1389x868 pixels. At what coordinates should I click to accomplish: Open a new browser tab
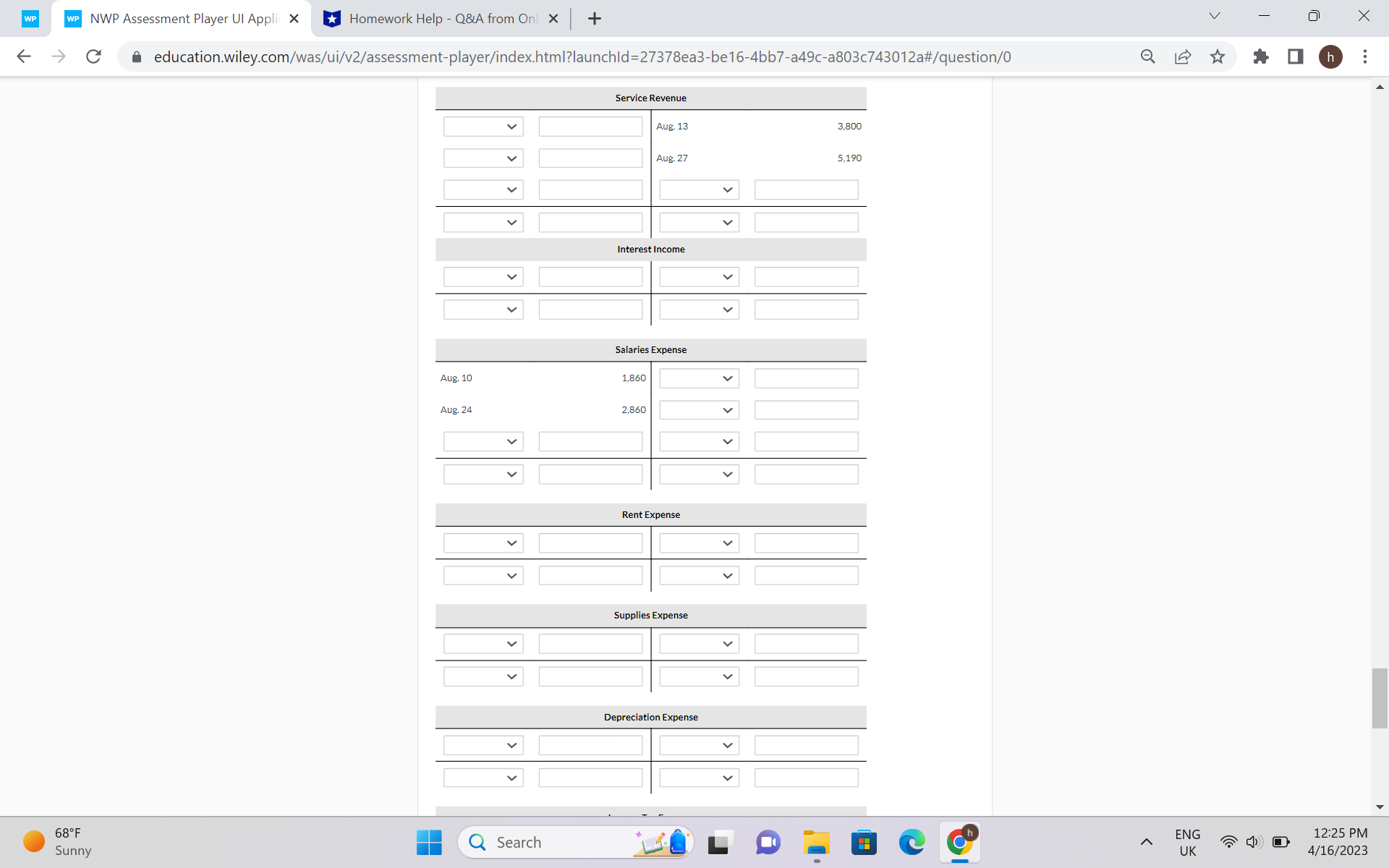(595, 18)
